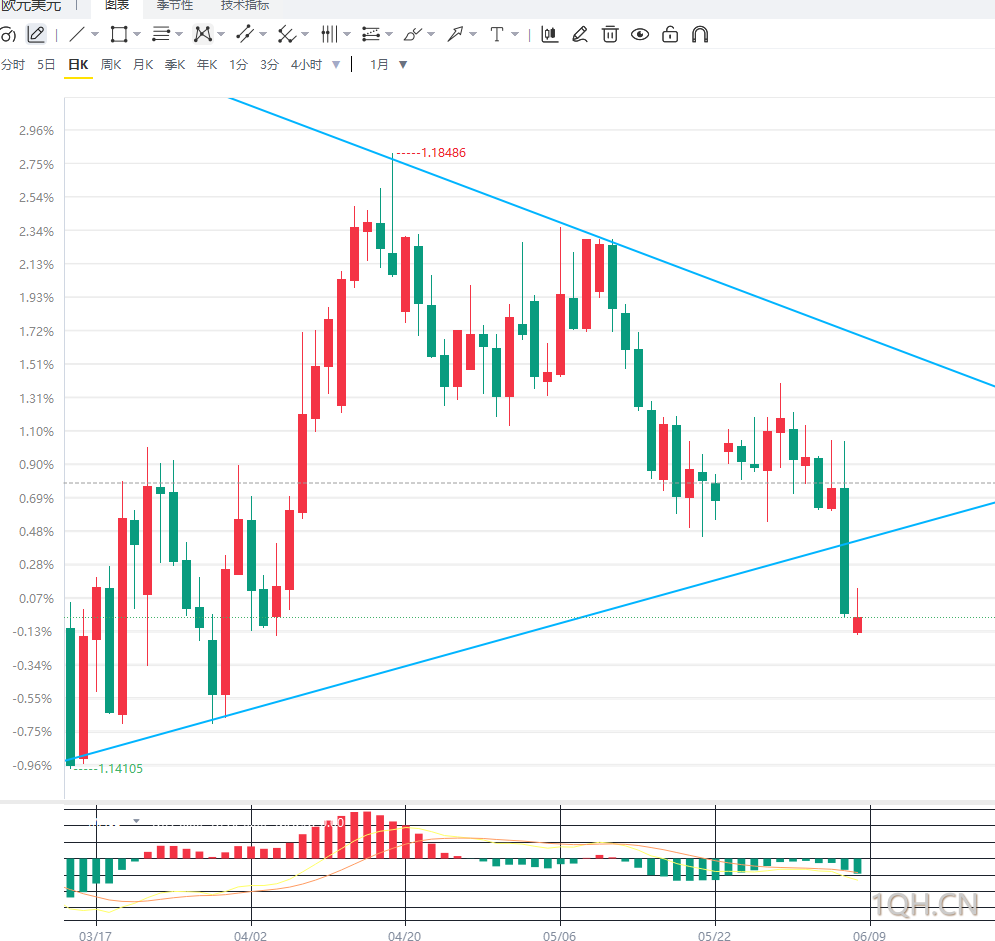Click the indicator panel small dropdown triangle
Screen dimensions: 995x941
(136, 821)
